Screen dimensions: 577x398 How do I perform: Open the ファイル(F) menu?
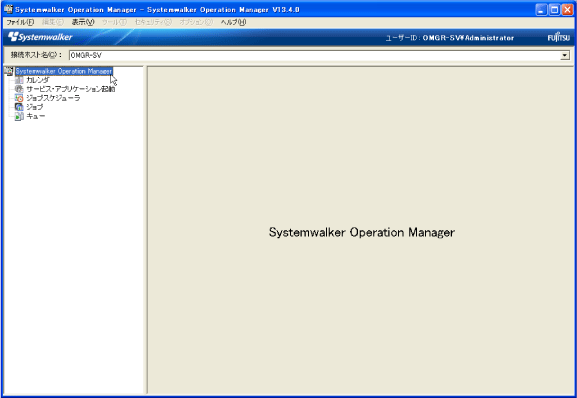pyautogui.click(x=20, y=22)
